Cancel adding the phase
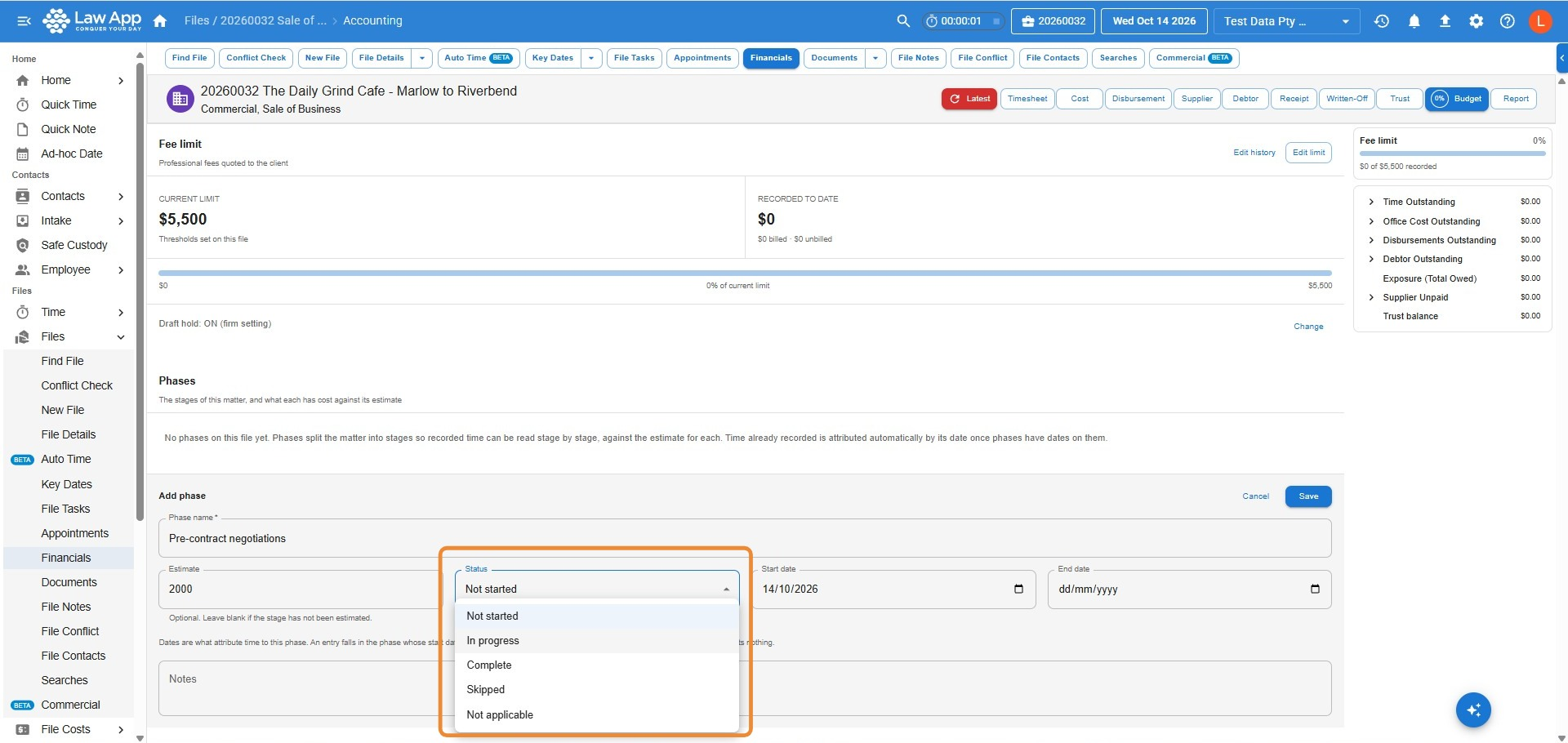The image size is (1568, 743). coord(1255,496)
